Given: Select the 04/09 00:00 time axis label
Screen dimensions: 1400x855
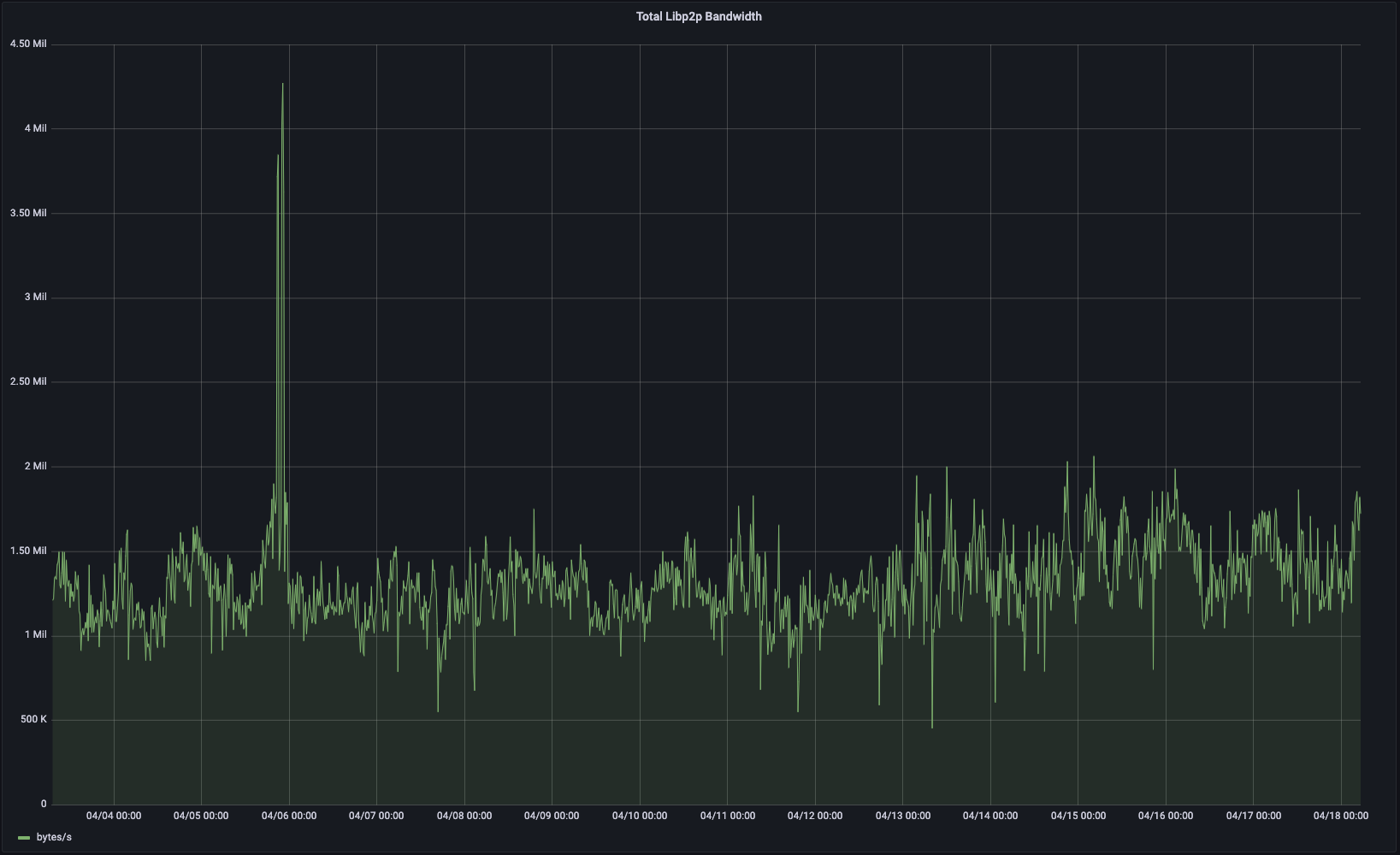Looking at the screenshot, I should [552, 816].
